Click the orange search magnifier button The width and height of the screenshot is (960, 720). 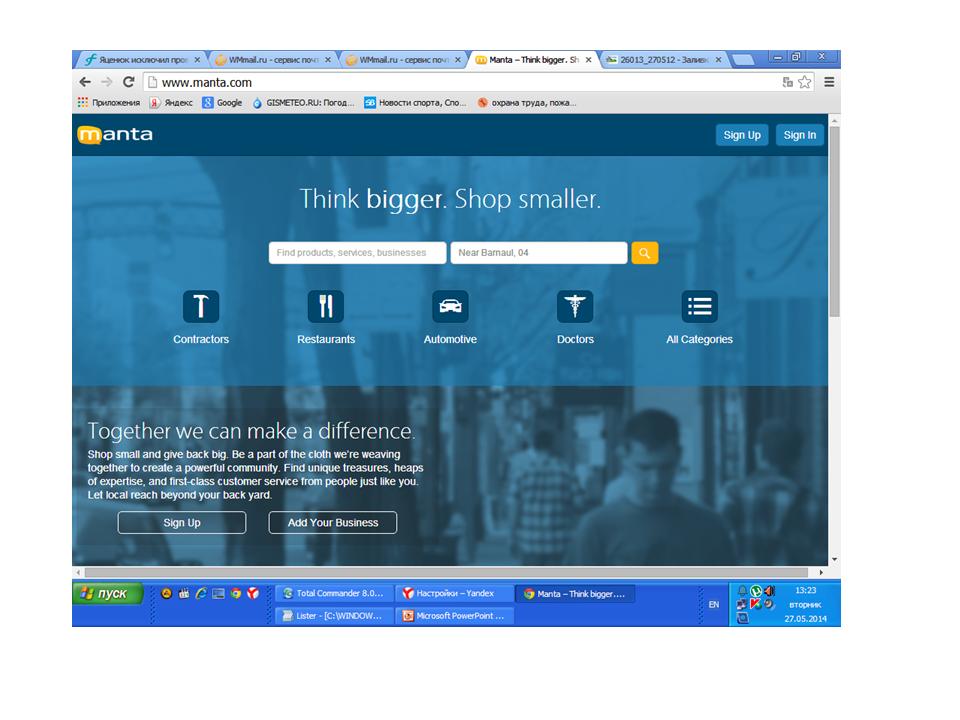click(645, 253)
